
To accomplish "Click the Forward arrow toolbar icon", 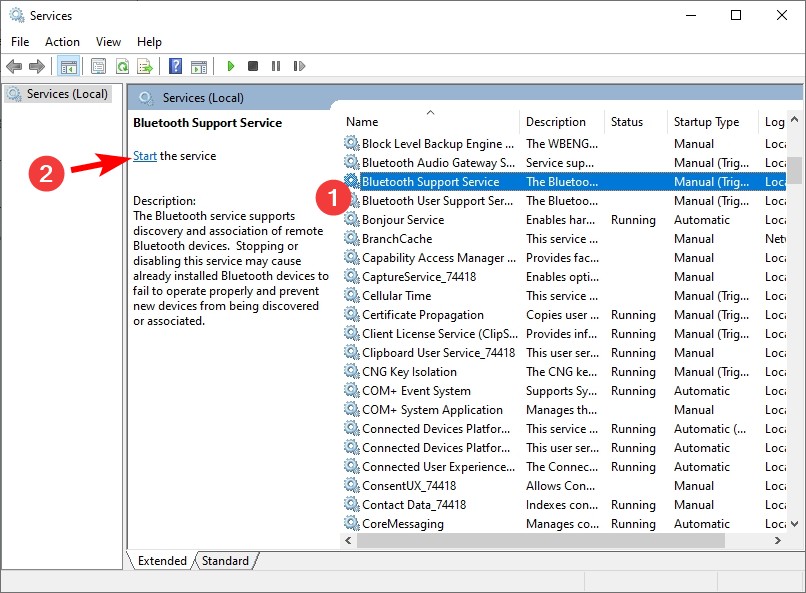I will [x=37, y=66].
